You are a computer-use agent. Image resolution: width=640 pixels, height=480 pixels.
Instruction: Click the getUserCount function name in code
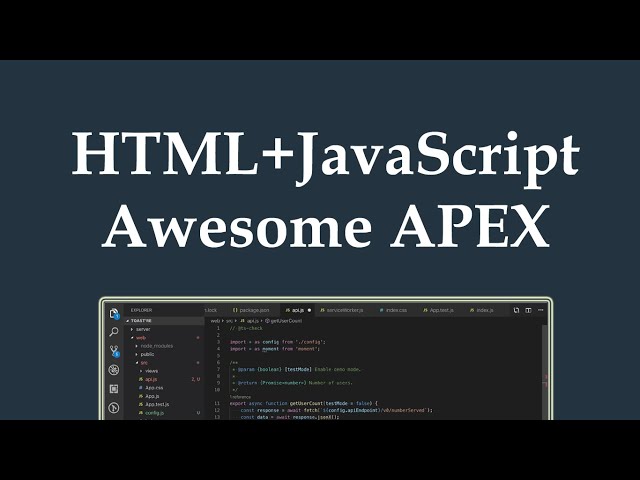pyautogui.click(x=307, y=403)
